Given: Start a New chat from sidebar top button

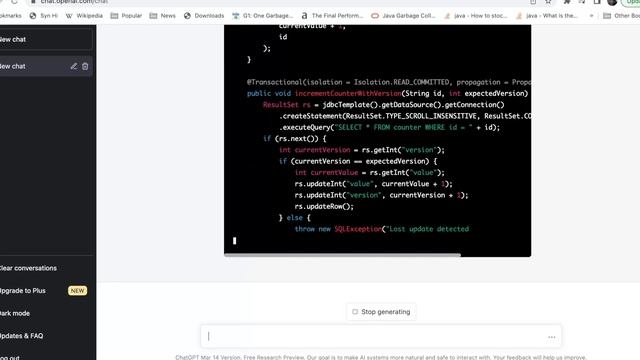Looking at the screenshot, I should pyautogui.click(x=46, y=39).
